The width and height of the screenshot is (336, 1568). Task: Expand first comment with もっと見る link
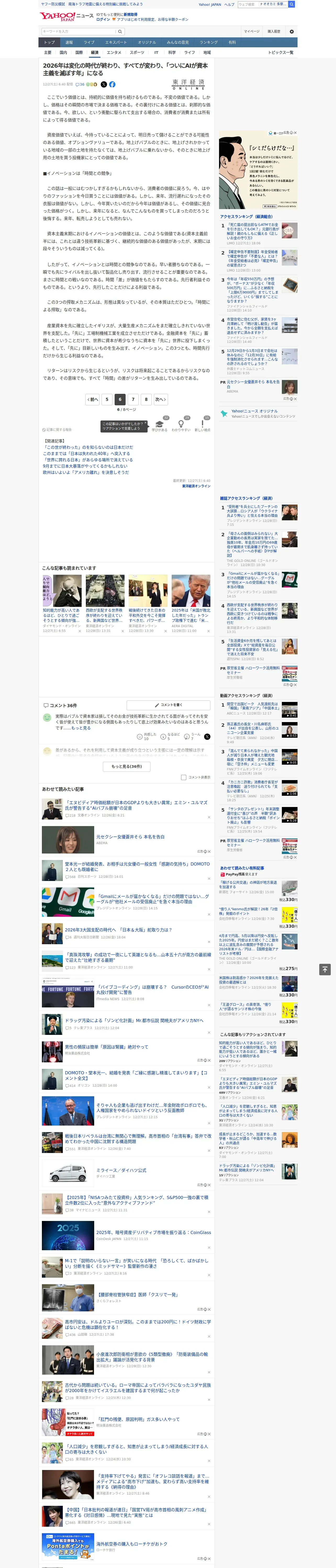click(x=81, y=728)
